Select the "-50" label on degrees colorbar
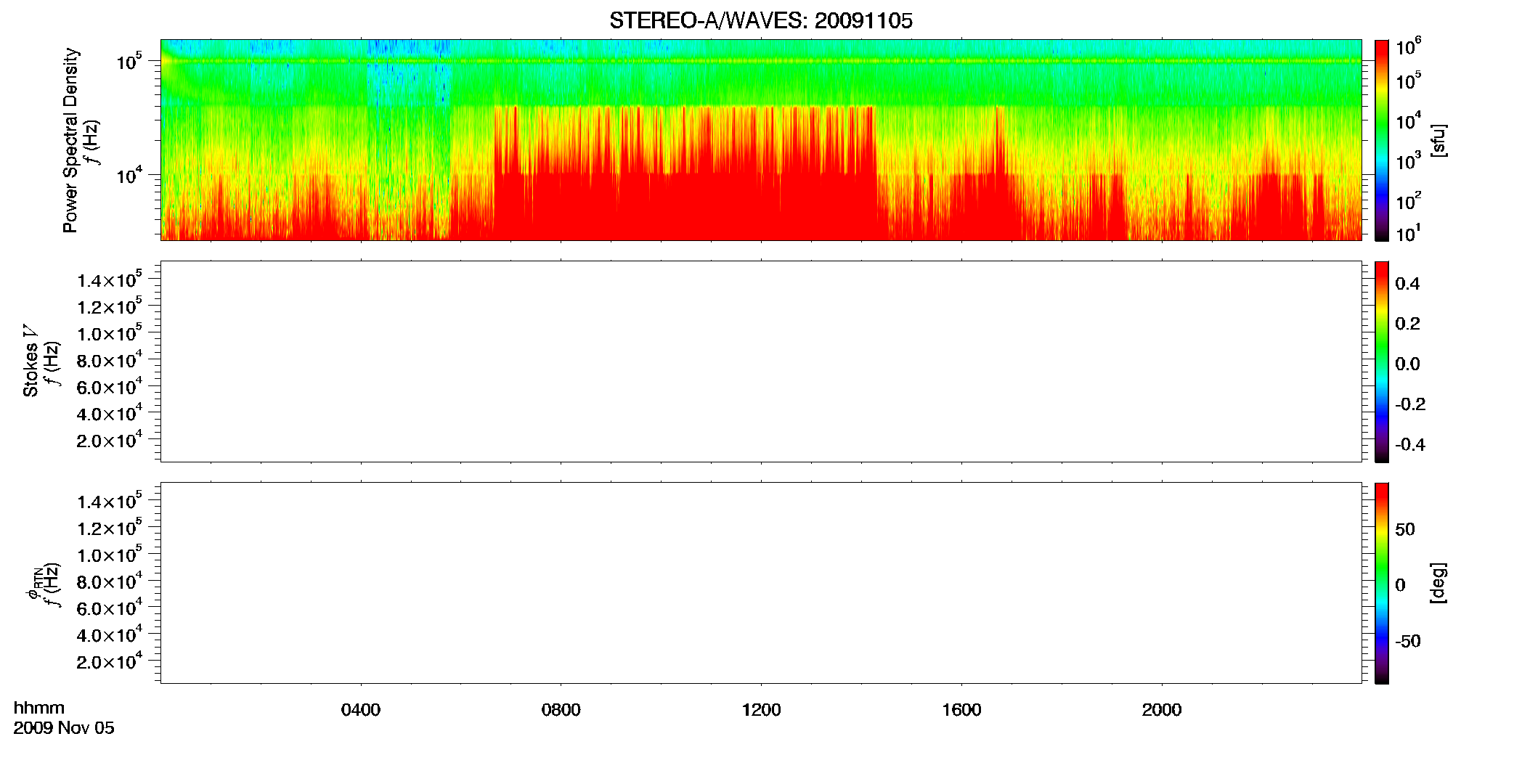Viewport: 1522px width, 784px height. point(1408,641)
